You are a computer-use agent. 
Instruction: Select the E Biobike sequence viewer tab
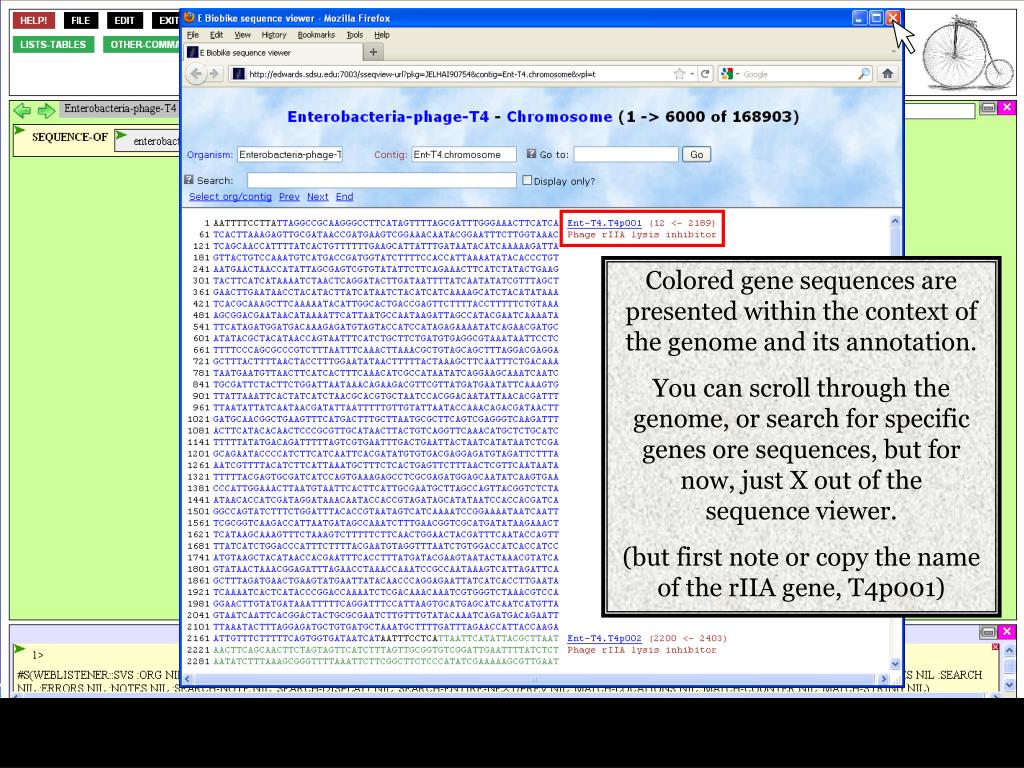272,52
